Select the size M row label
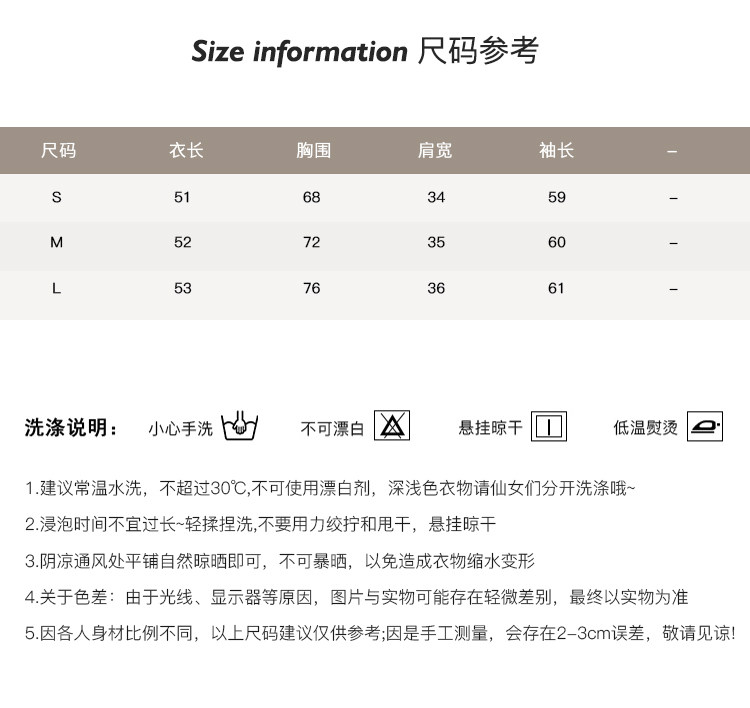 pos(57,242)
